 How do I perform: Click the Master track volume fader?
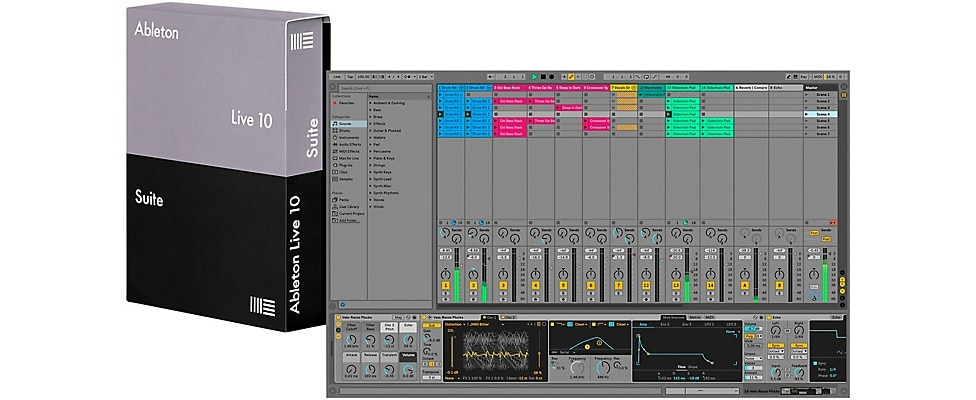[825, 275]
